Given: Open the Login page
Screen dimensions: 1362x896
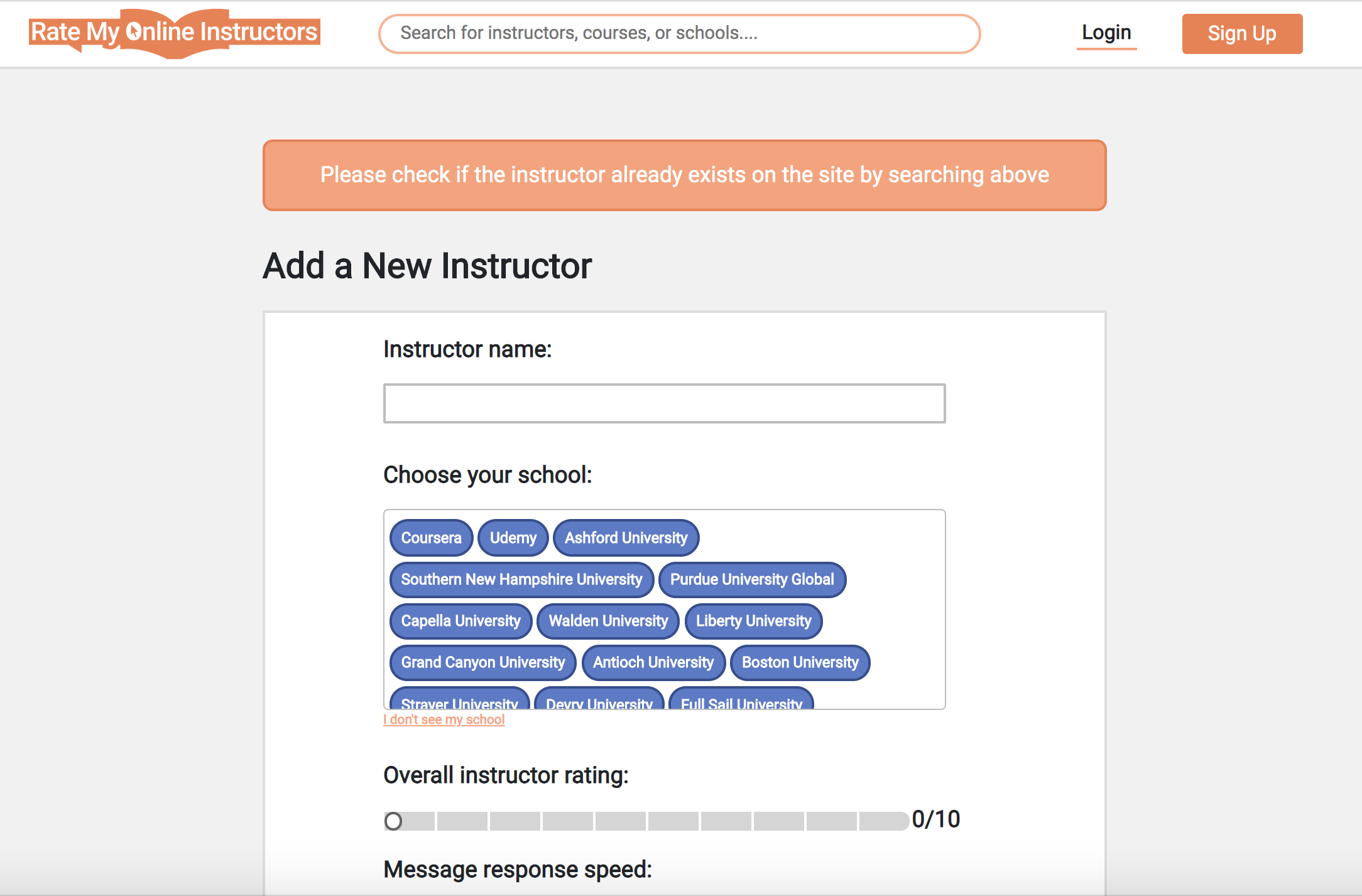Looking at the screenshot, I should [x=1106, y=33].
